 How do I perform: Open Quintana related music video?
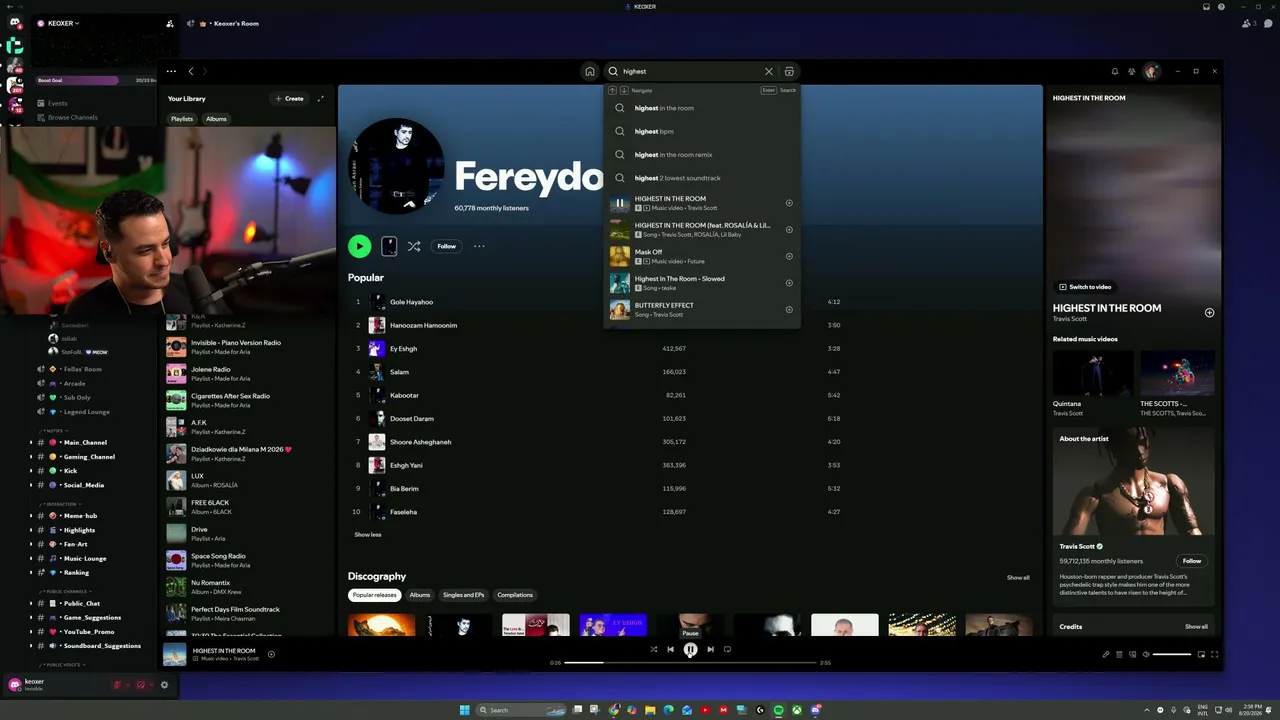1093,383
